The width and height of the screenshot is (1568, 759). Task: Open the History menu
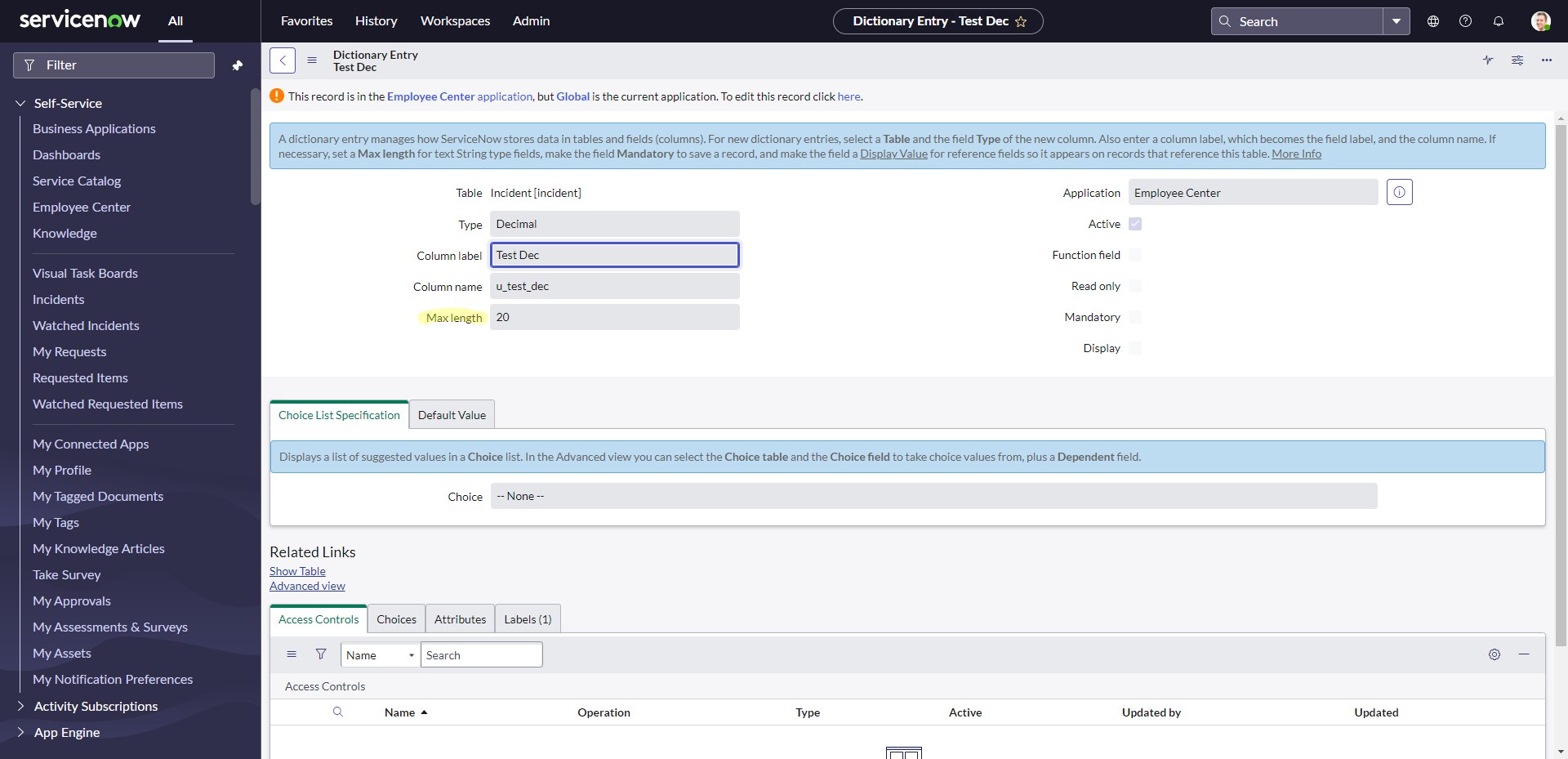[x=376, y=21]
